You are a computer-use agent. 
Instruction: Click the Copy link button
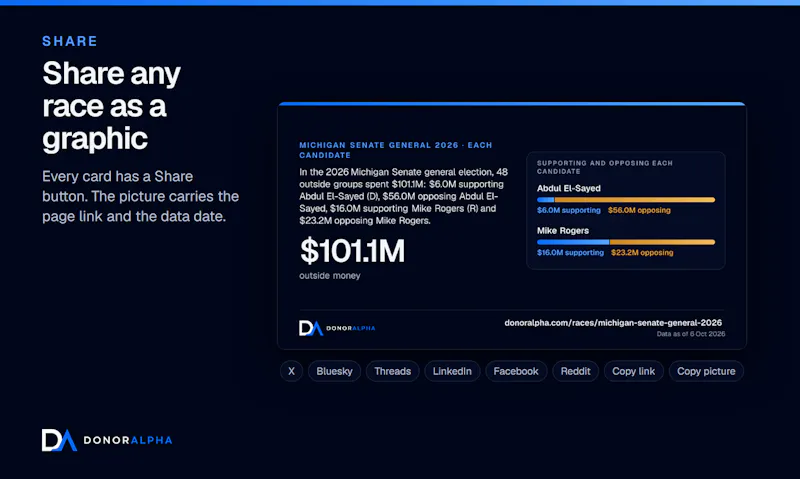coord(633,371)
